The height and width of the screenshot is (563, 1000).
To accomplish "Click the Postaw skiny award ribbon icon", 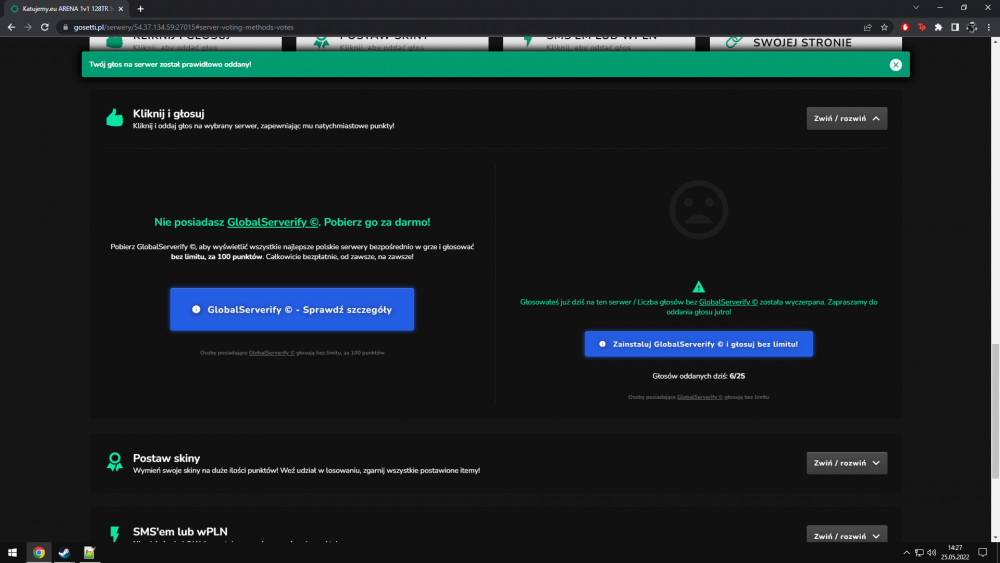I will click(x=115, y=462).
